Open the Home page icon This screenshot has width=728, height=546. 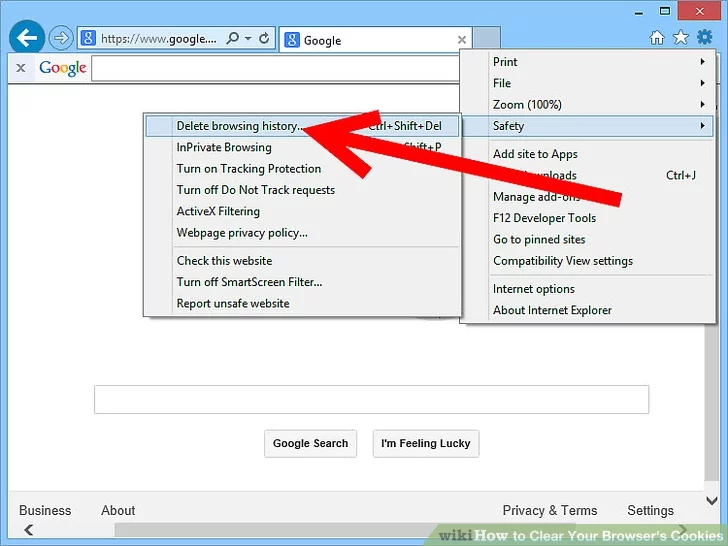coord(656,37)
